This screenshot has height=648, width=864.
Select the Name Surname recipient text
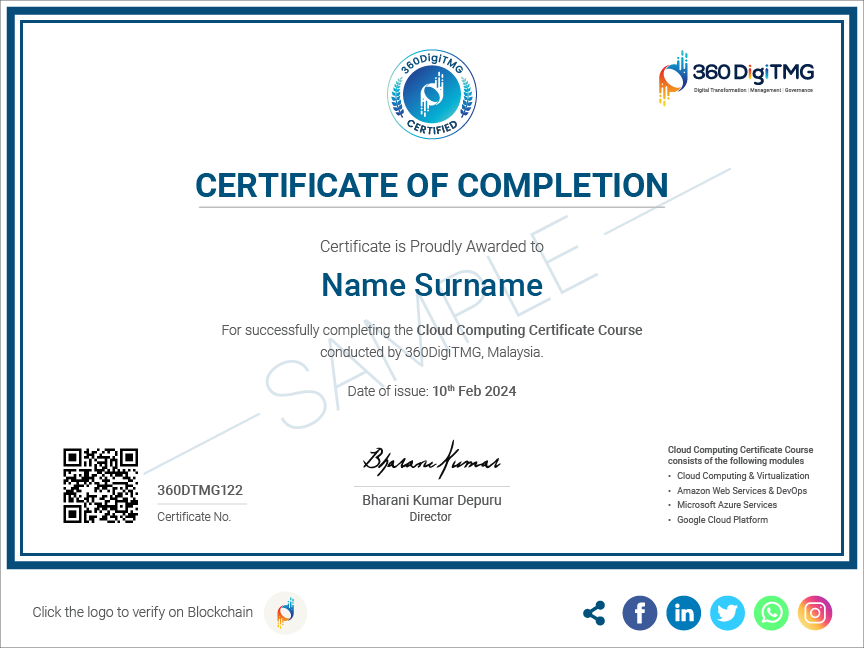pyautogui.click(x=431, y=285)
